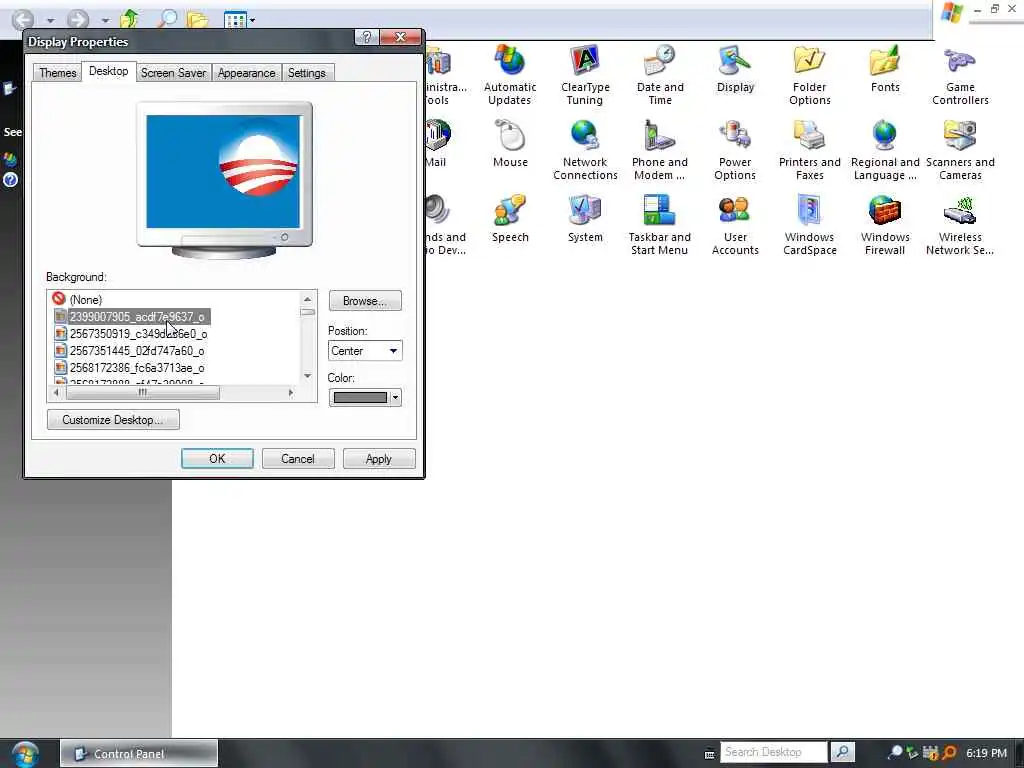Open the Display control panel icon
This screenshot has height=768, width=1024.
(x=735, y=69)
